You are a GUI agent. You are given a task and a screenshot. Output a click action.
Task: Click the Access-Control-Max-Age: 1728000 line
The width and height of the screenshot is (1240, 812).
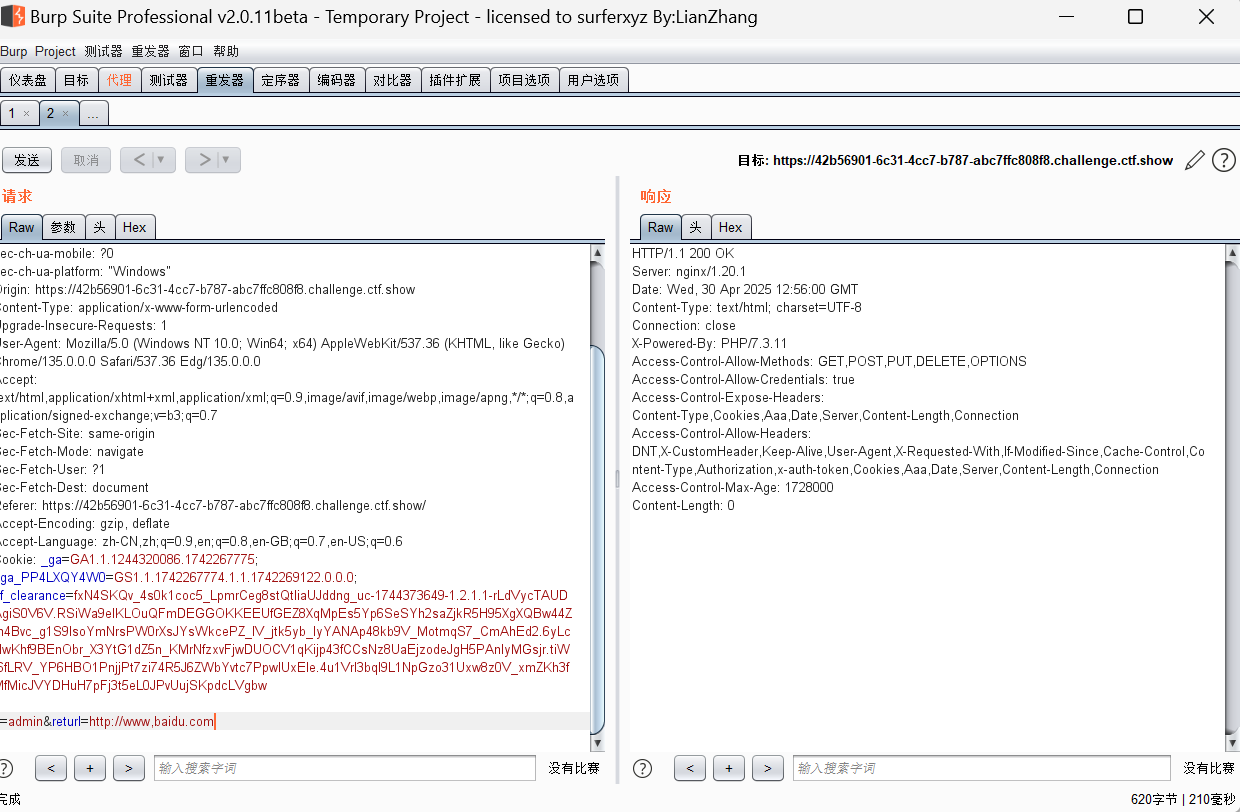tap(732, 487)
